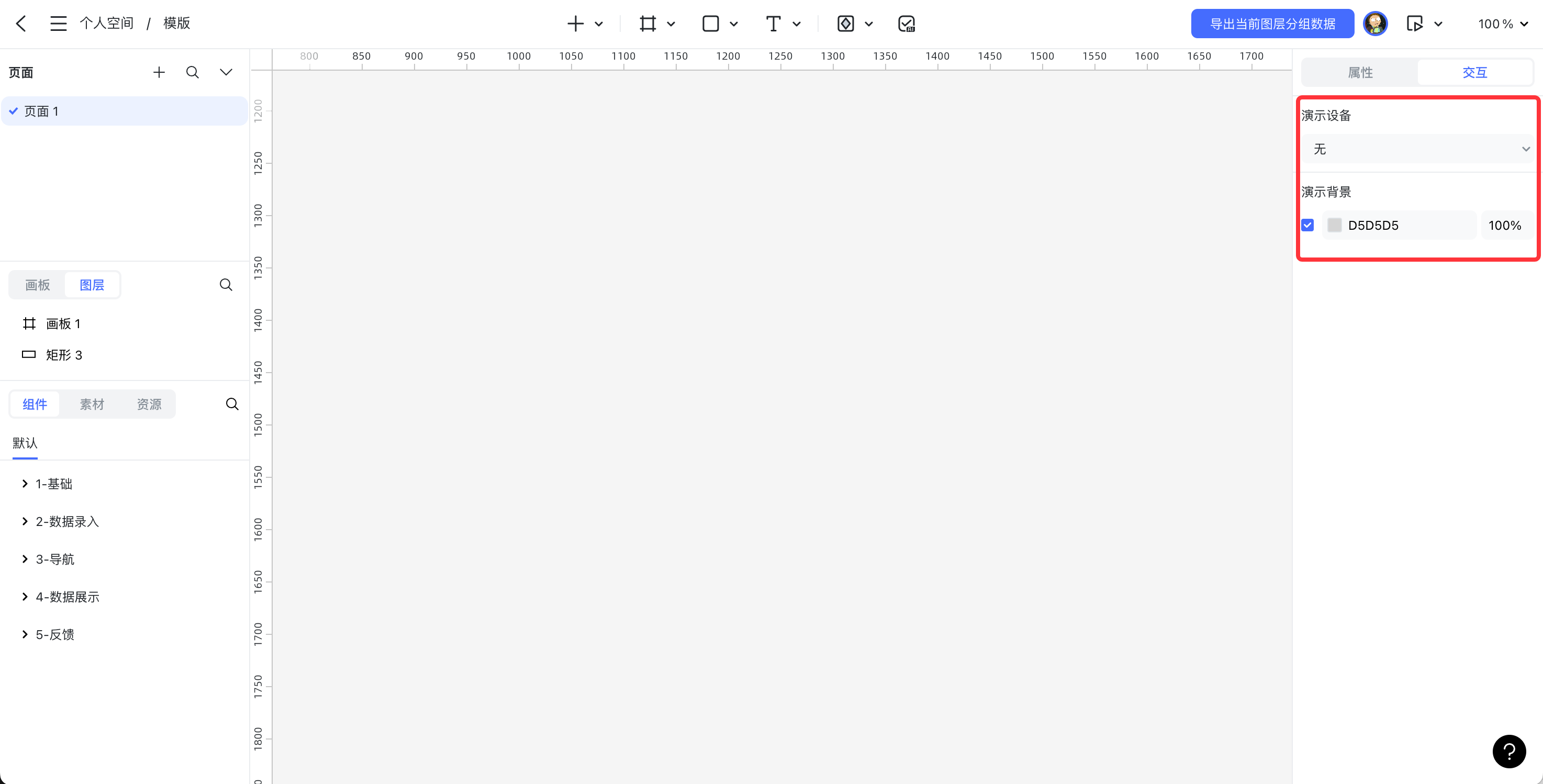Viewport: 1543px width, 784px height.
Task: Switch to the 素材 tab
Action: pos(92,404)
